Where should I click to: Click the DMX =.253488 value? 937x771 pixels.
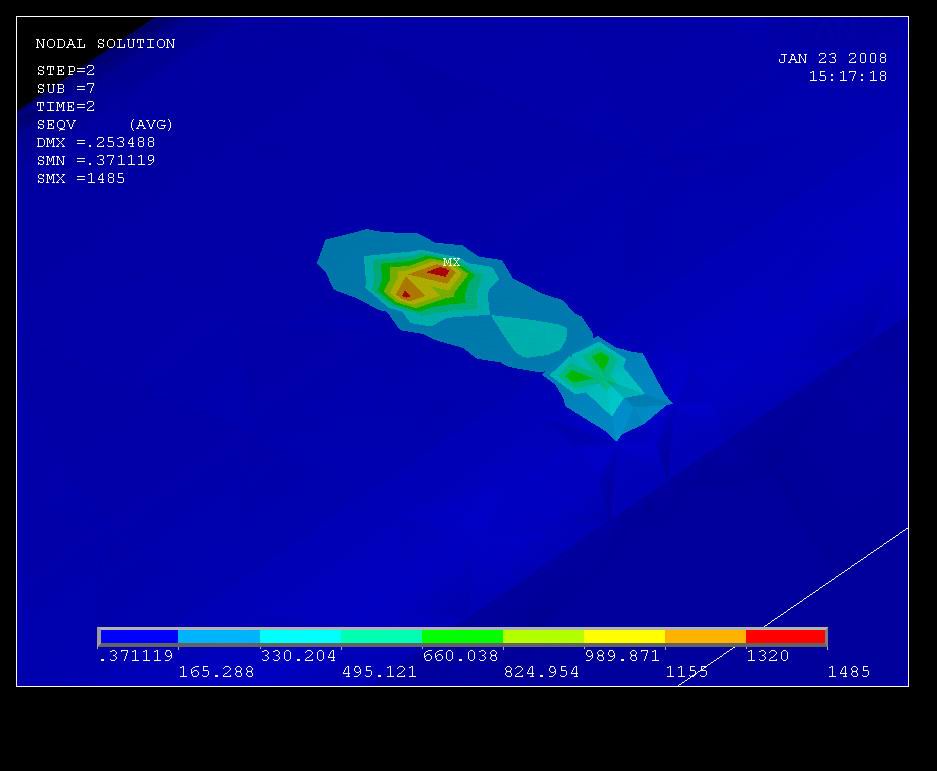pyautogui.click(x=96, y=142)
